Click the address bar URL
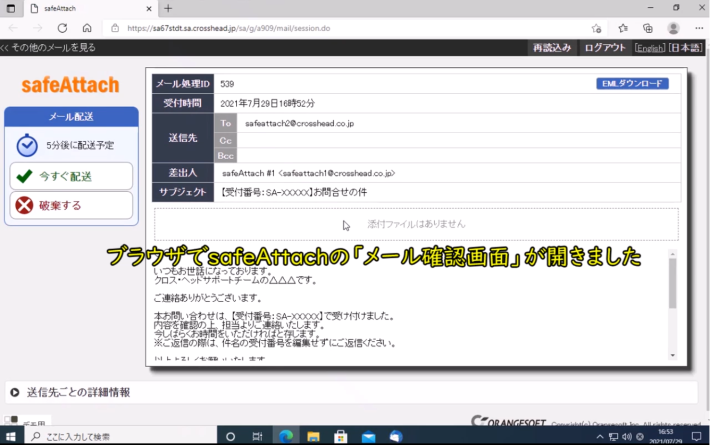The width and height of the screenshot is (710, 445). click(x=229, y=28)
